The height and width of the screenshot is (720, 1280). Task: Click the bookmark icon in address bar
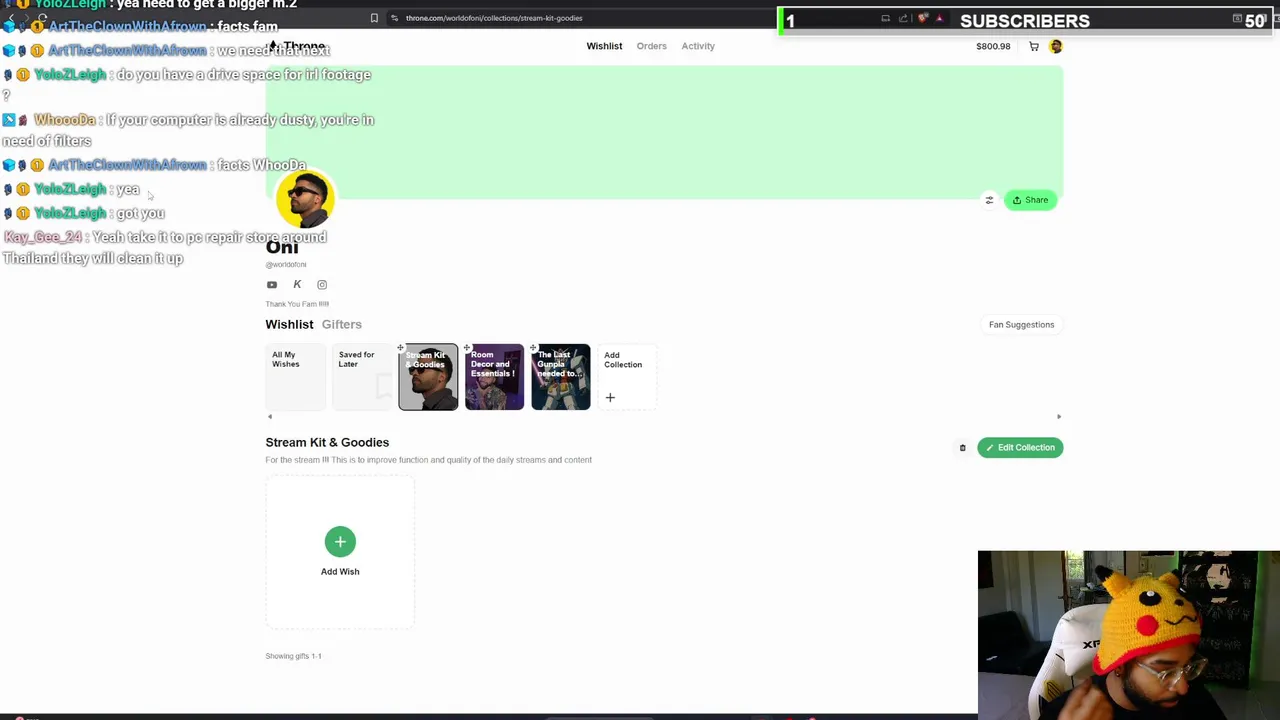[x=374, y=18]
